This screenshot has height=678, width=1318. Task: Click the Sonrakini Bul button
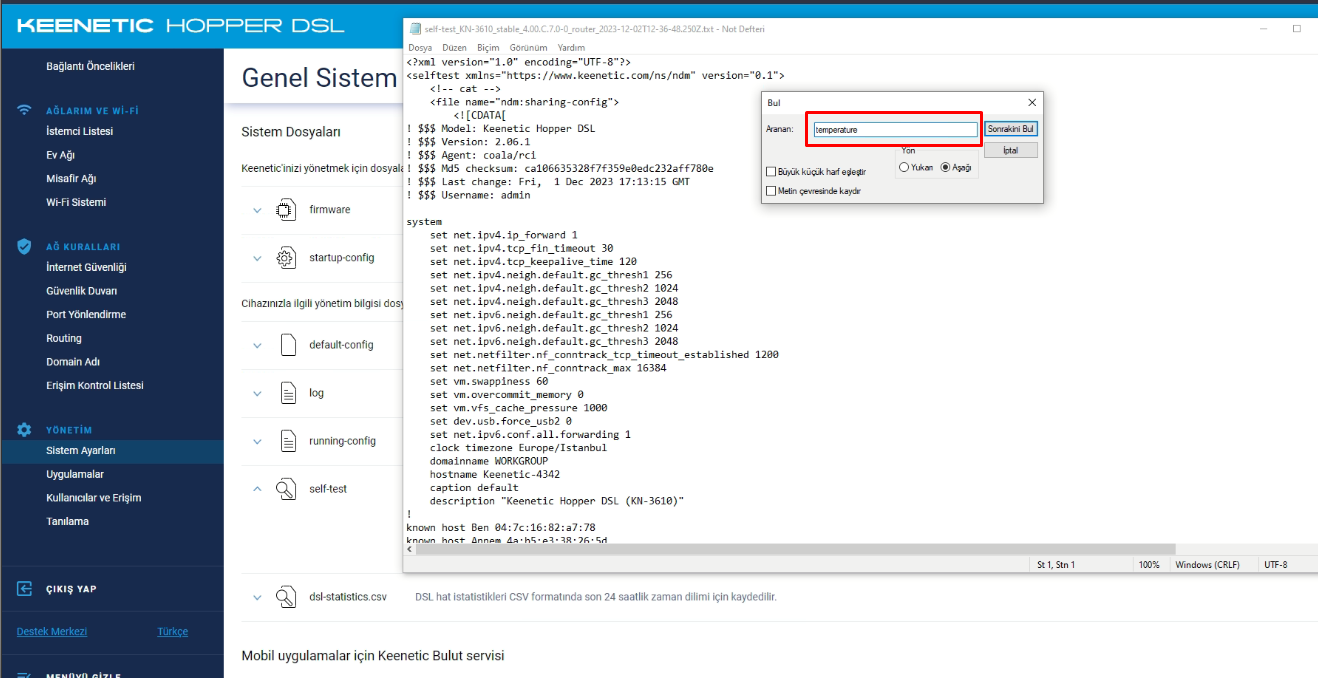click(1011, 129)
